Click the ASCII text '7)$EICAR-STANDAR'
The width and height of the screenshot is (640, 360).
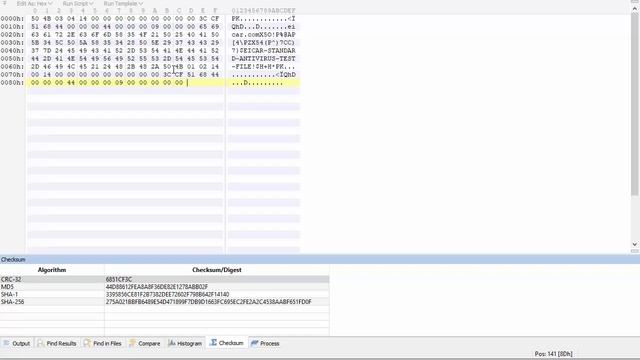[x=263, y=51]
